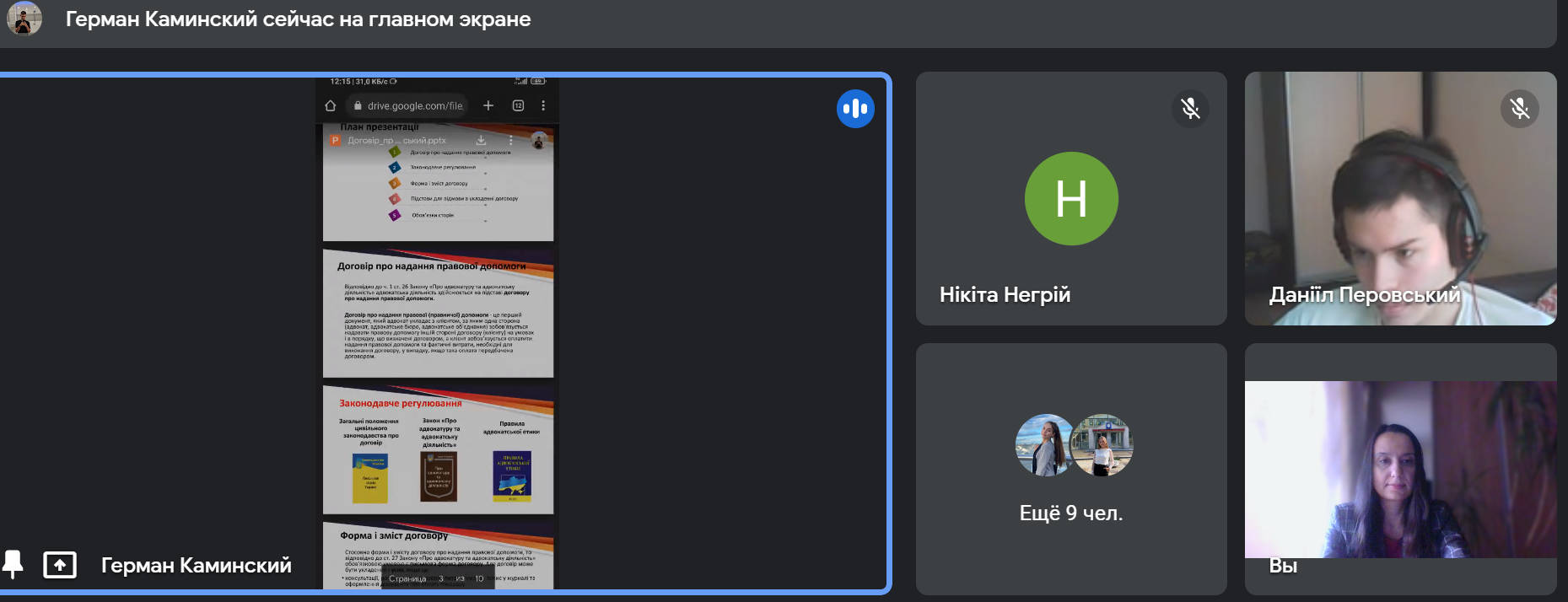Open a new tab with the plus icon
This screenshot has width=1568, height=602.
point(488,105)
